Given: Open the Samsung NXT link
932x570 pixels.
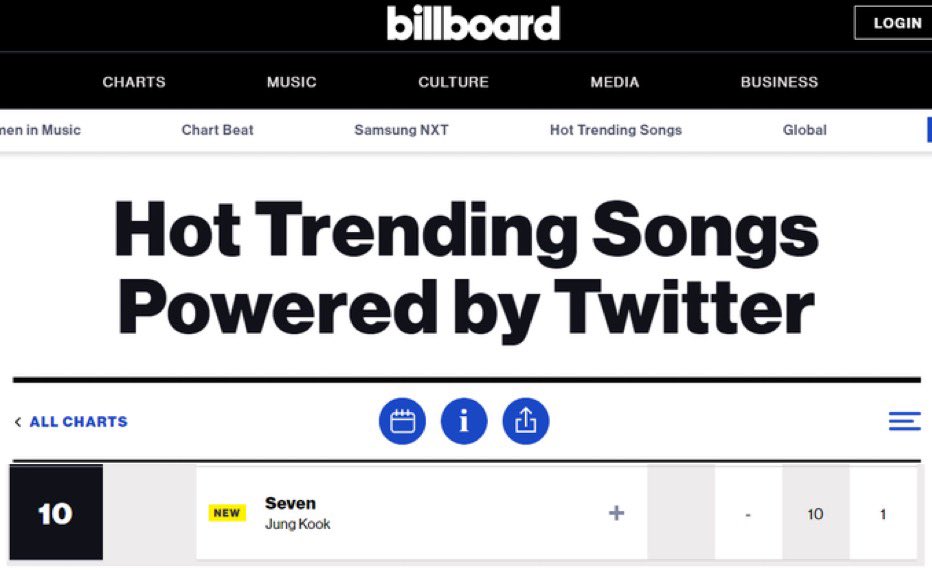Looking at the screenshot, I should click(x=401, y=130).
